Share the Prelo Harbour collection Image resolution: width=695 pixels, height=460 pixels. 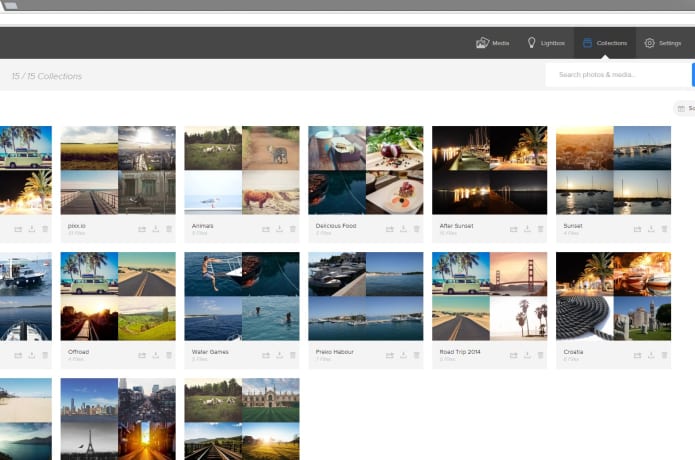pyautogui.click(x=390, y=355)
